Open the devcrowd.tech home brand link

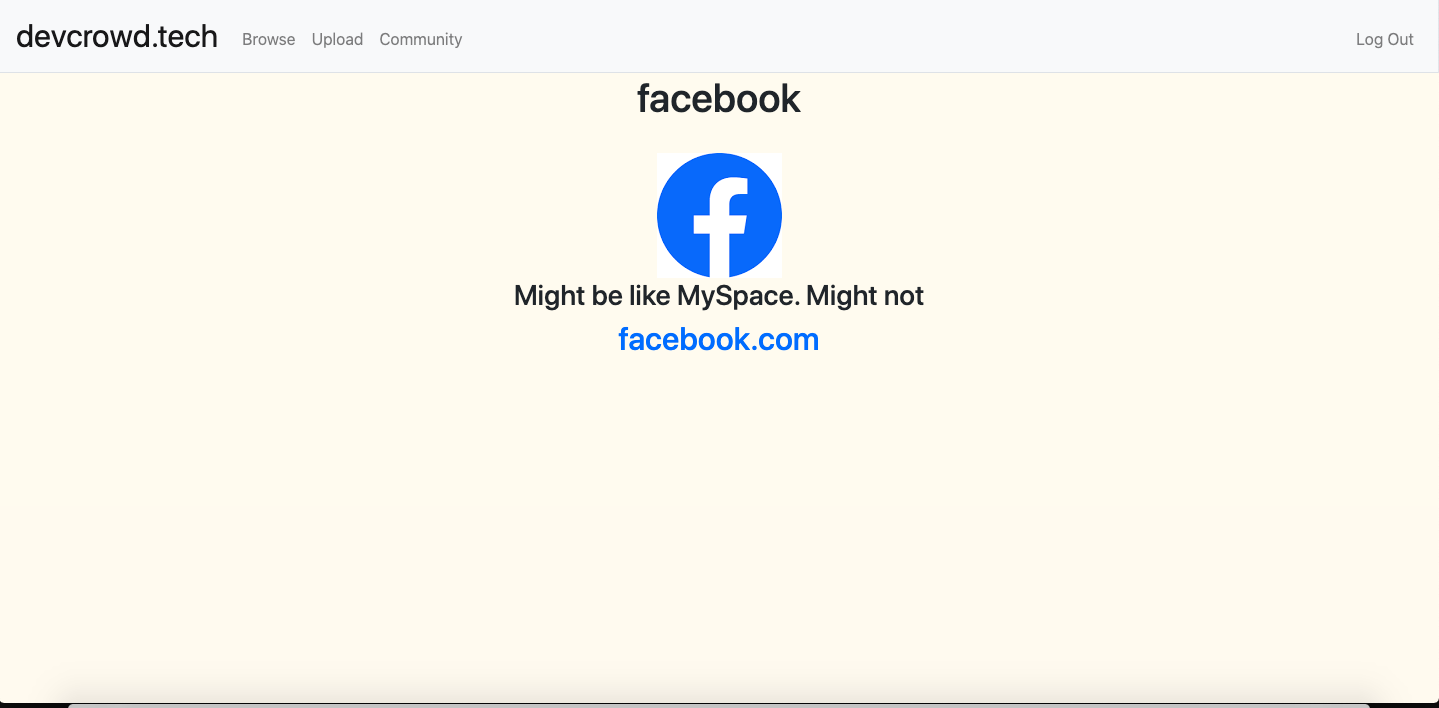(x=117, y=37)
